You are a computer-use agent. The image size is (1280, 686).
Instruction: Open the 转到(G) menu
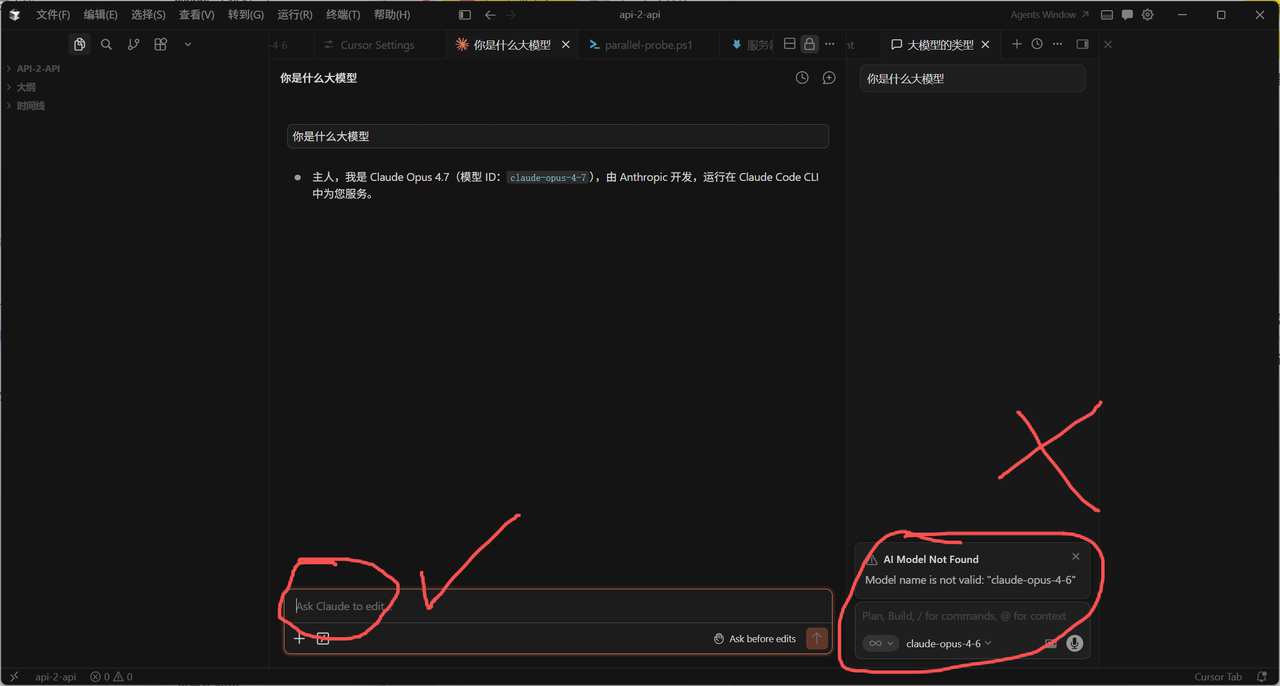(246, 15)
